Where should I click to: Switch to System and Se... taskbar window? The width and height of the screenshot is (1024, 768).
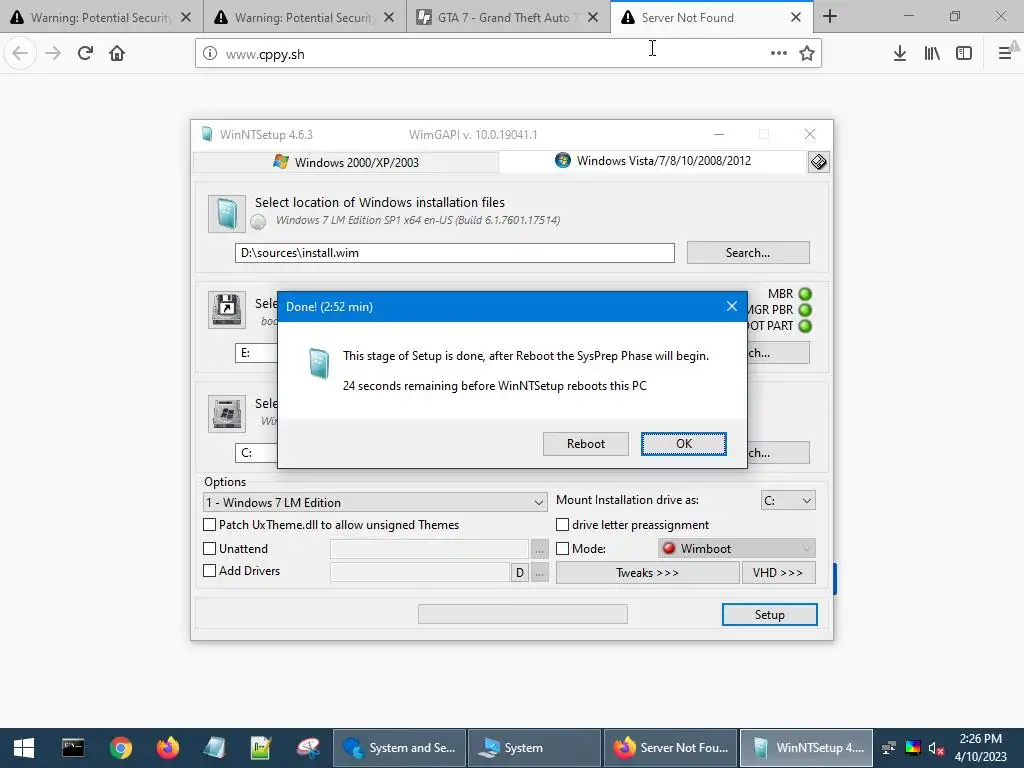(399, 748)
